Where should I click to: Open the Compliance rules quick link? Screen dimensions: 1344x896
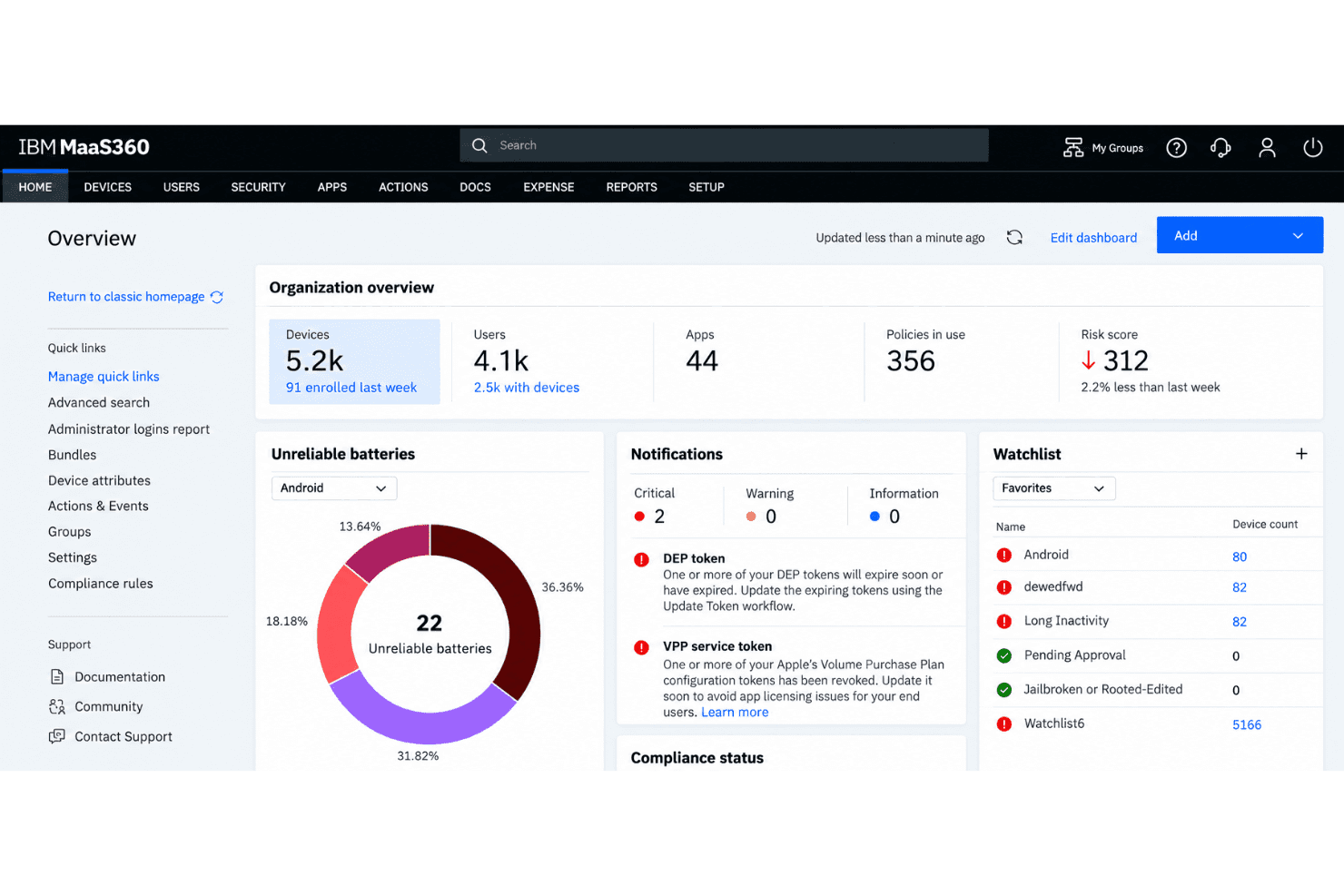tap(101, 584)
